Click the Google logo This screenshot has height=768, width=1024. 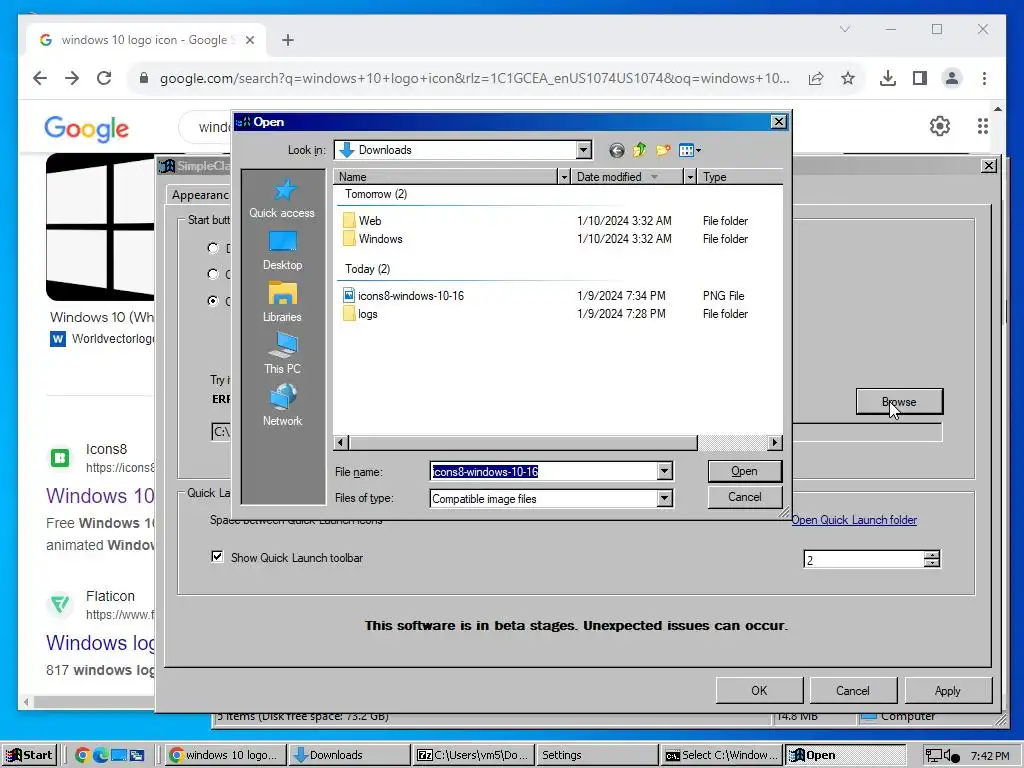(x=86, y=128)
